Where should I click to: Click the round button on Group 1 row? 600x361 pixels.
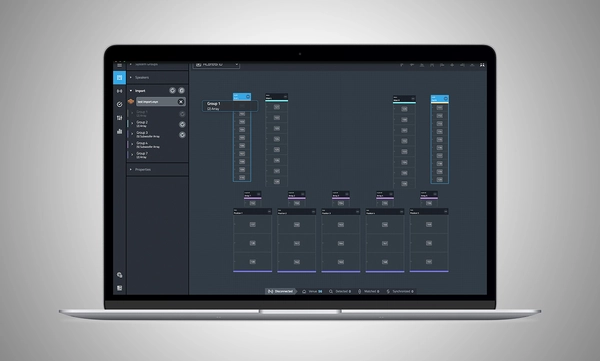[182, 114]
